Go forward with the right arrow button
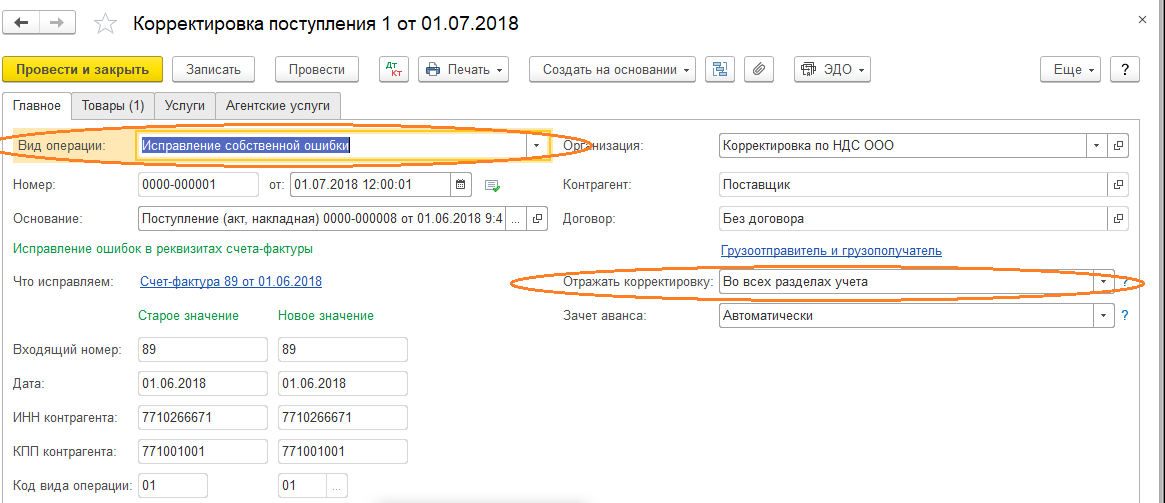1165x503 pixels. pyautogui.click(x=56, y=23)
